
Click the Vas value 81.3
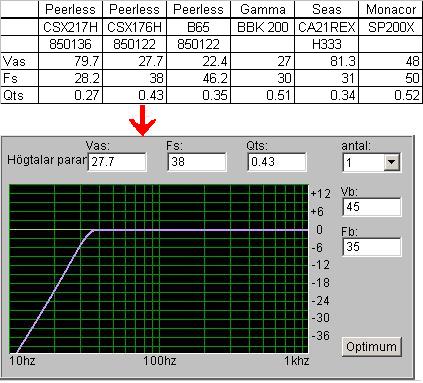[327, 61]
